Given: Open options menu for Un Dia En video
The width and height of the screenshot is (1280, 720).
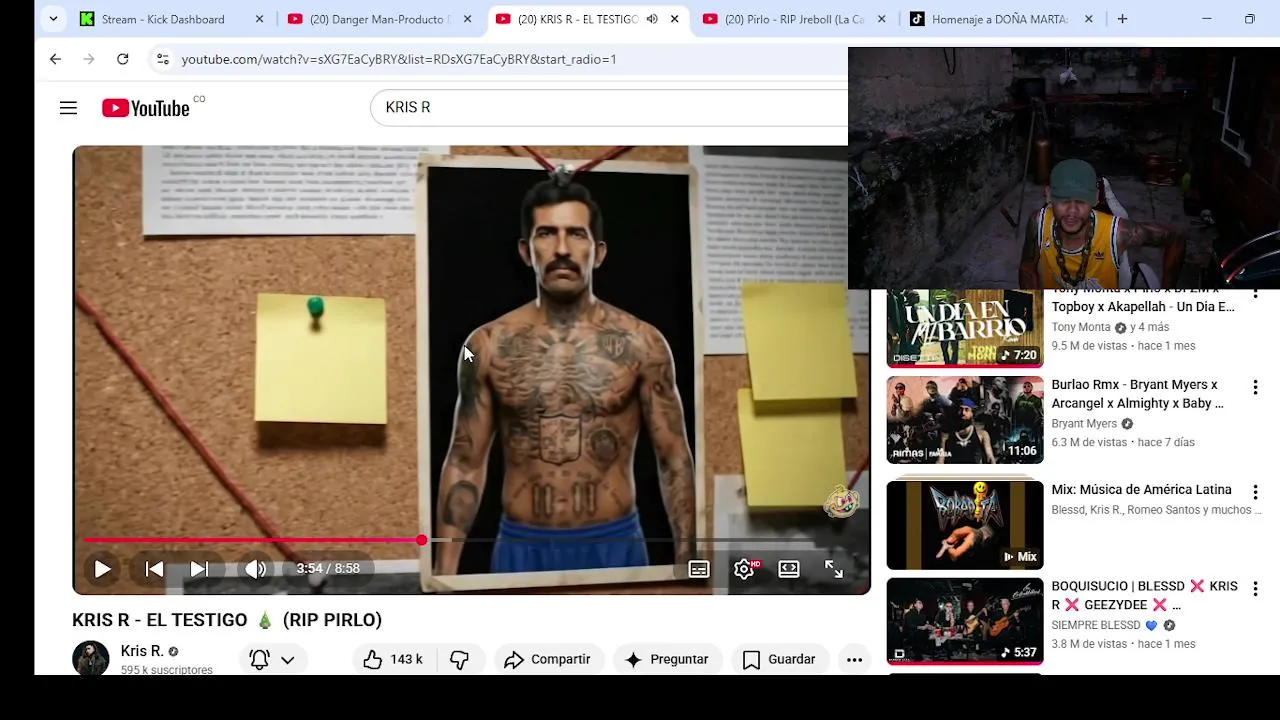Looking at the screenshot, I should [x=1255, y=294].
